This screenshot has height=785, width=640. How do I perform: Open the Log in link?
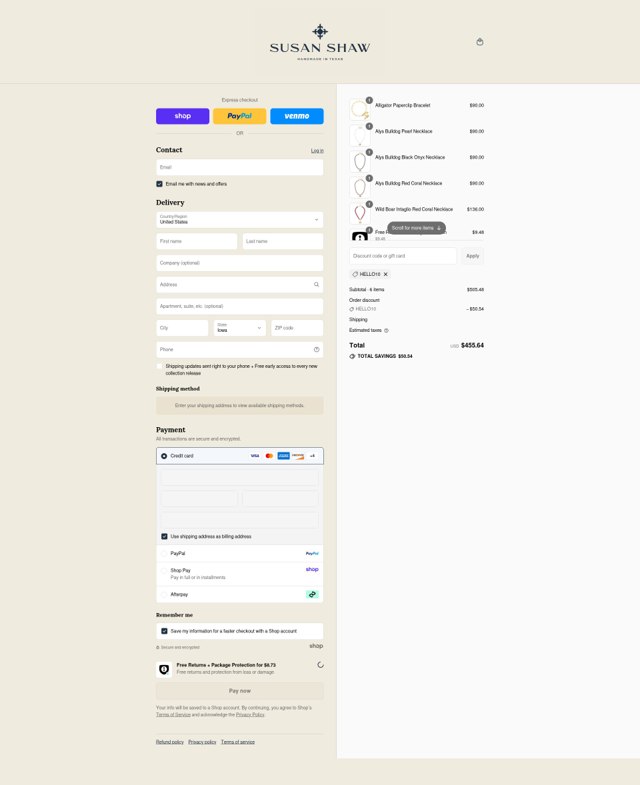tap(317, 151)
